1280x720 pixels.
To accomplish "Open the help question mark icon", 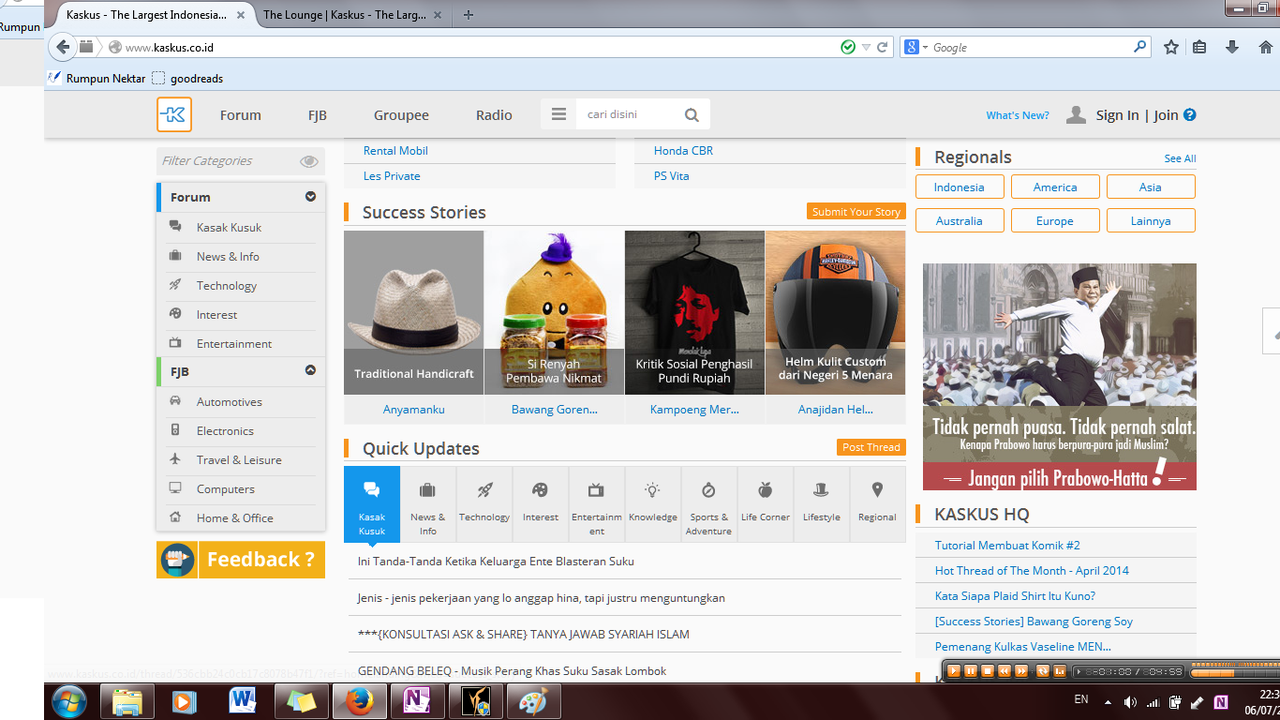I will point(1190,115).
